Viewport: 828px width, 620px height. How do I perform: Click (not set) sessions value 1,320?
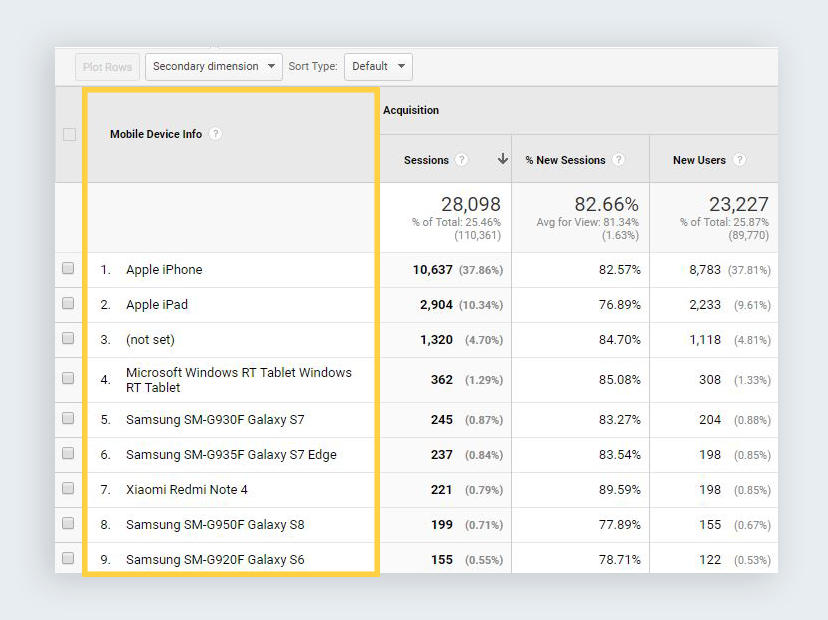click(436, 340)
